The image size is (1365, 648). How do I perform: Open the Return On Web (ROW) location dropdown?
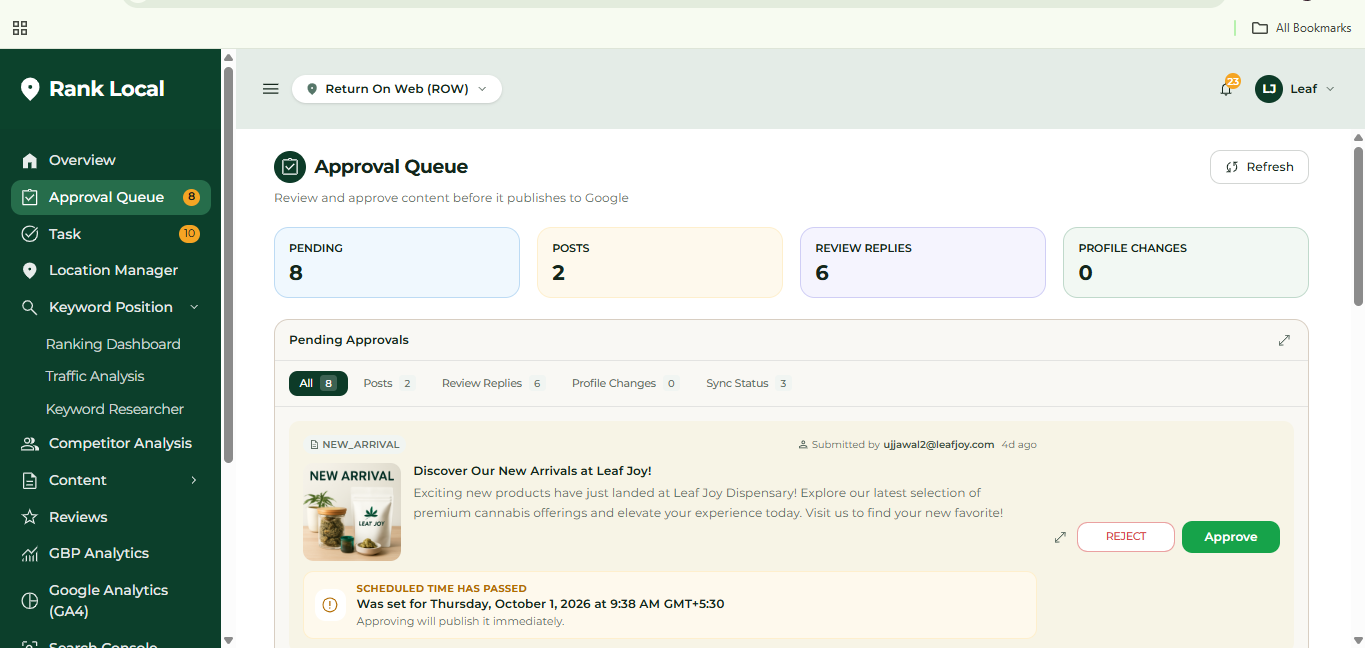click(397, 89)
